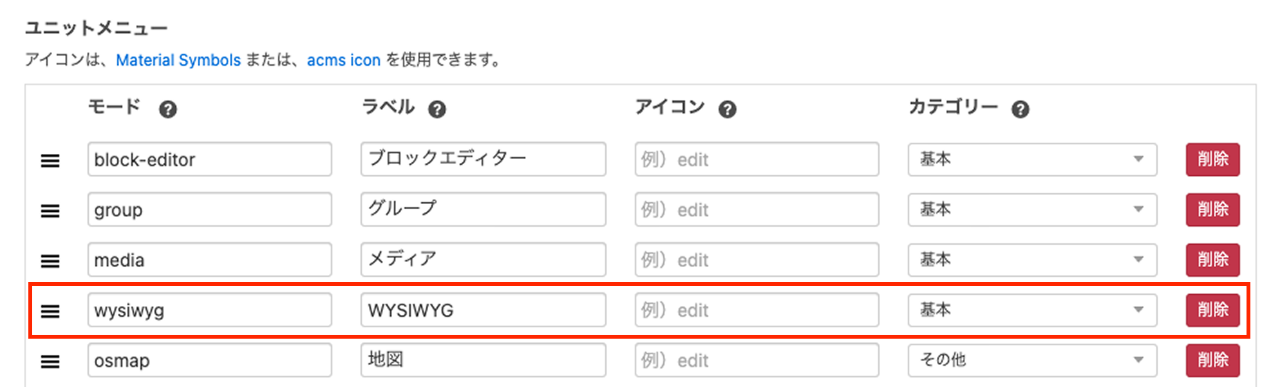Delete the block-editor unit row

(x=1213, y=160)
